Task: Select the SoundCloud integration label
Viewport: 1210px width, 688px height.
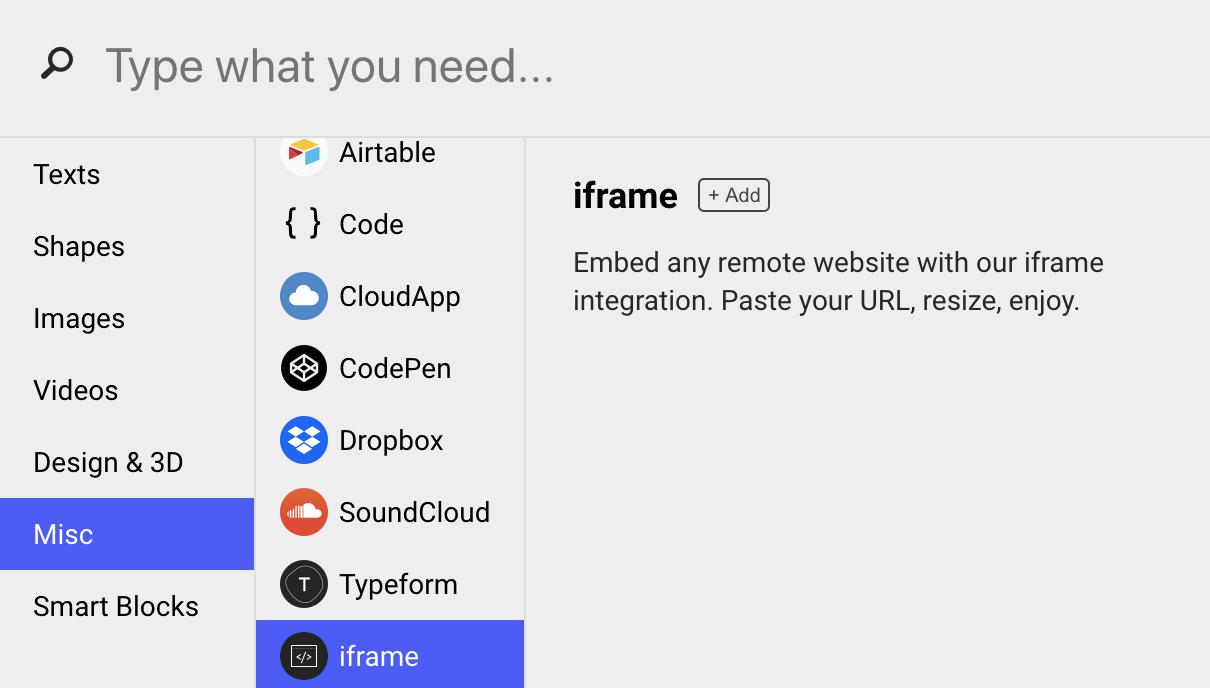Action: [414, 513]
